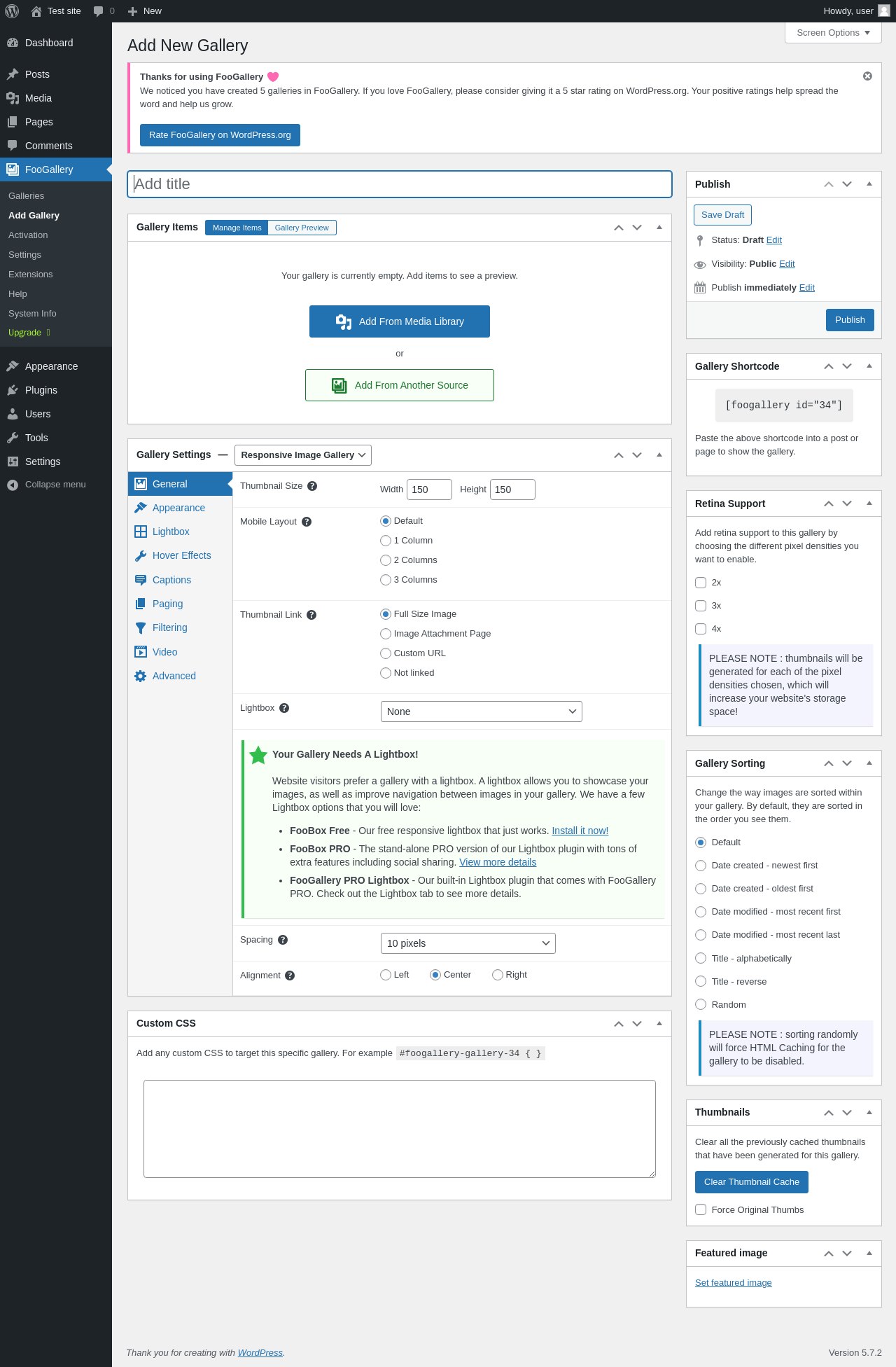Move the Gallery Items panel down
This screenshot has height=1367, width=896.
(x=637, y=228)
